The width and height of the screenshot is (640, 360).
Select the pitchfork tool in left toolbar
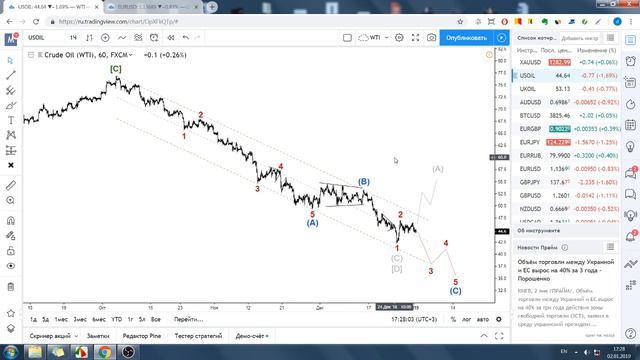click(x=11, y=90)
